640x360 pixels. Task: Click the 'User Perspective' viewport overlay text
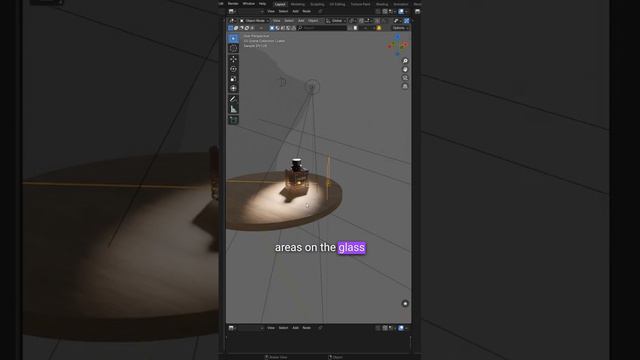pyautogui.click(x=256, y=36)
